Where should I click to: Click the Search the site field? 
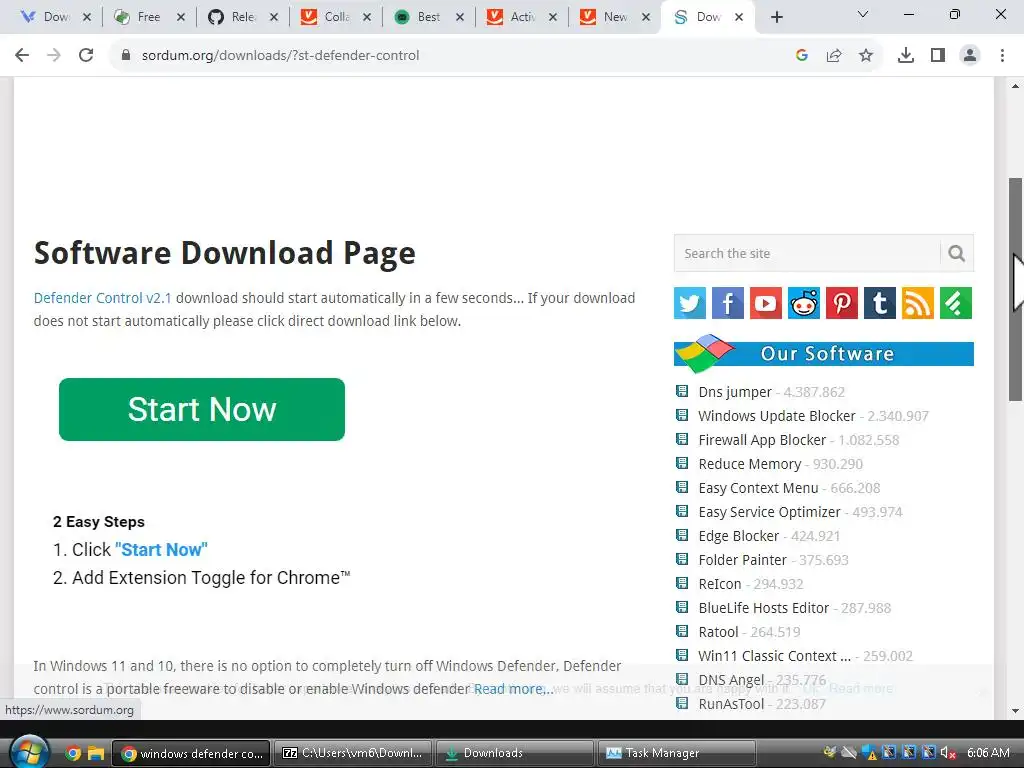(807, 253)
